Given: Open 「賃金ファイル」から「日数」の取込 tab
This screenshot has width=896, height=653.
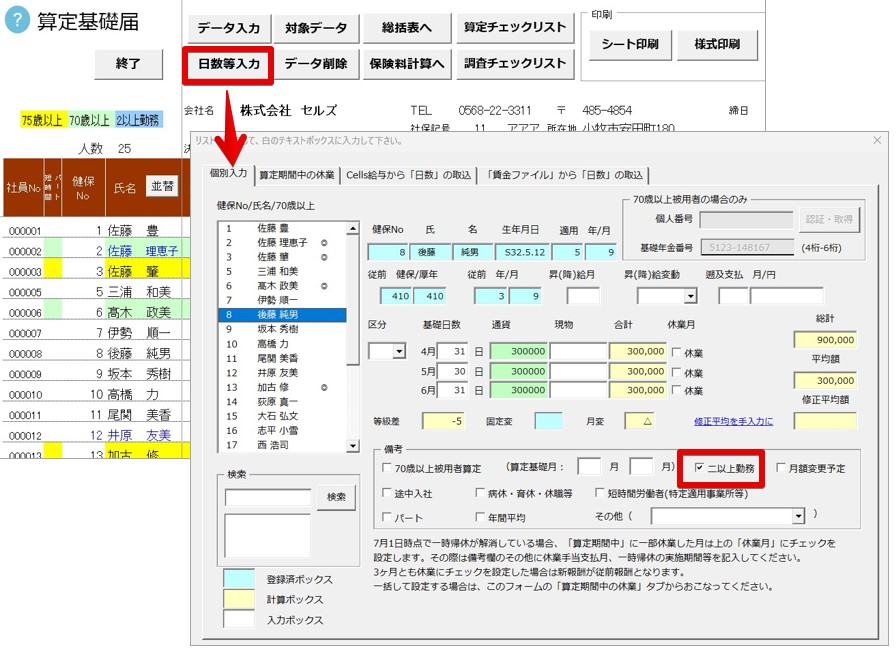Looking at the screenshot, I should 564,175.
